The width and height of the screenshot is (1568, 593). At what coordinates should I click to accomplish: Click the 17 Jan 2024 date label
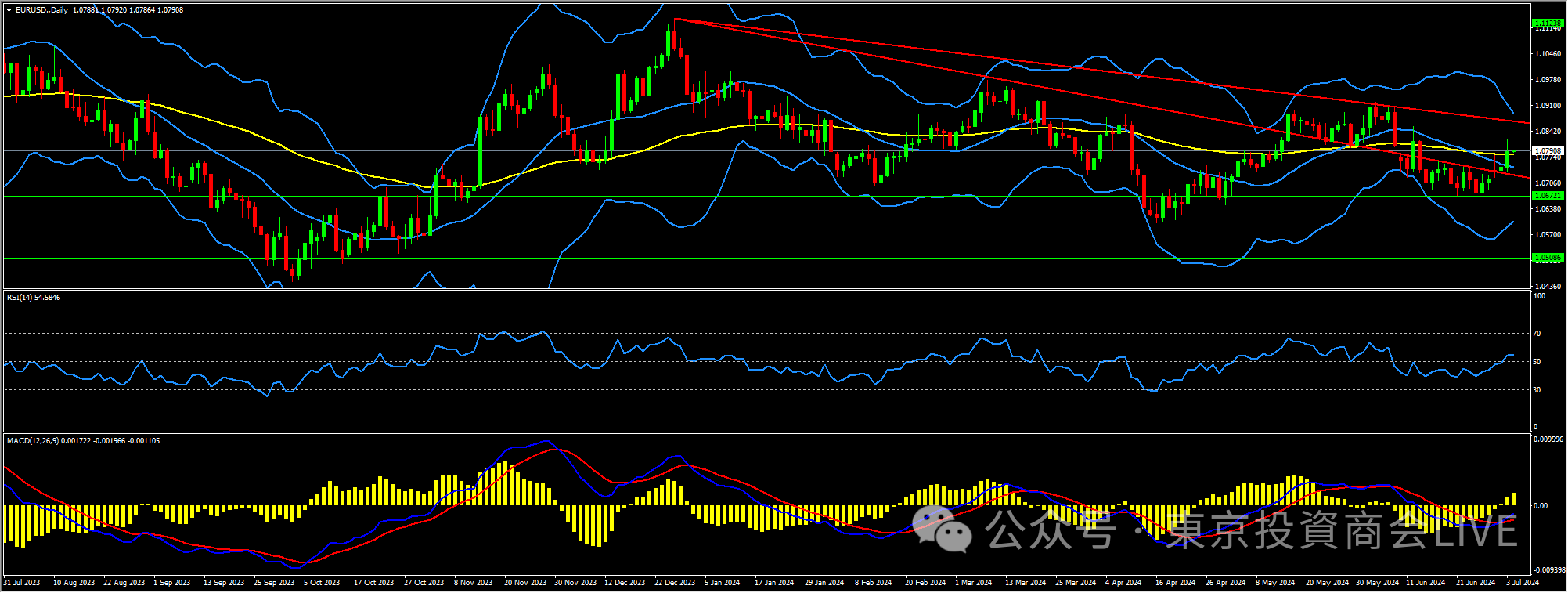click(774, 583)
